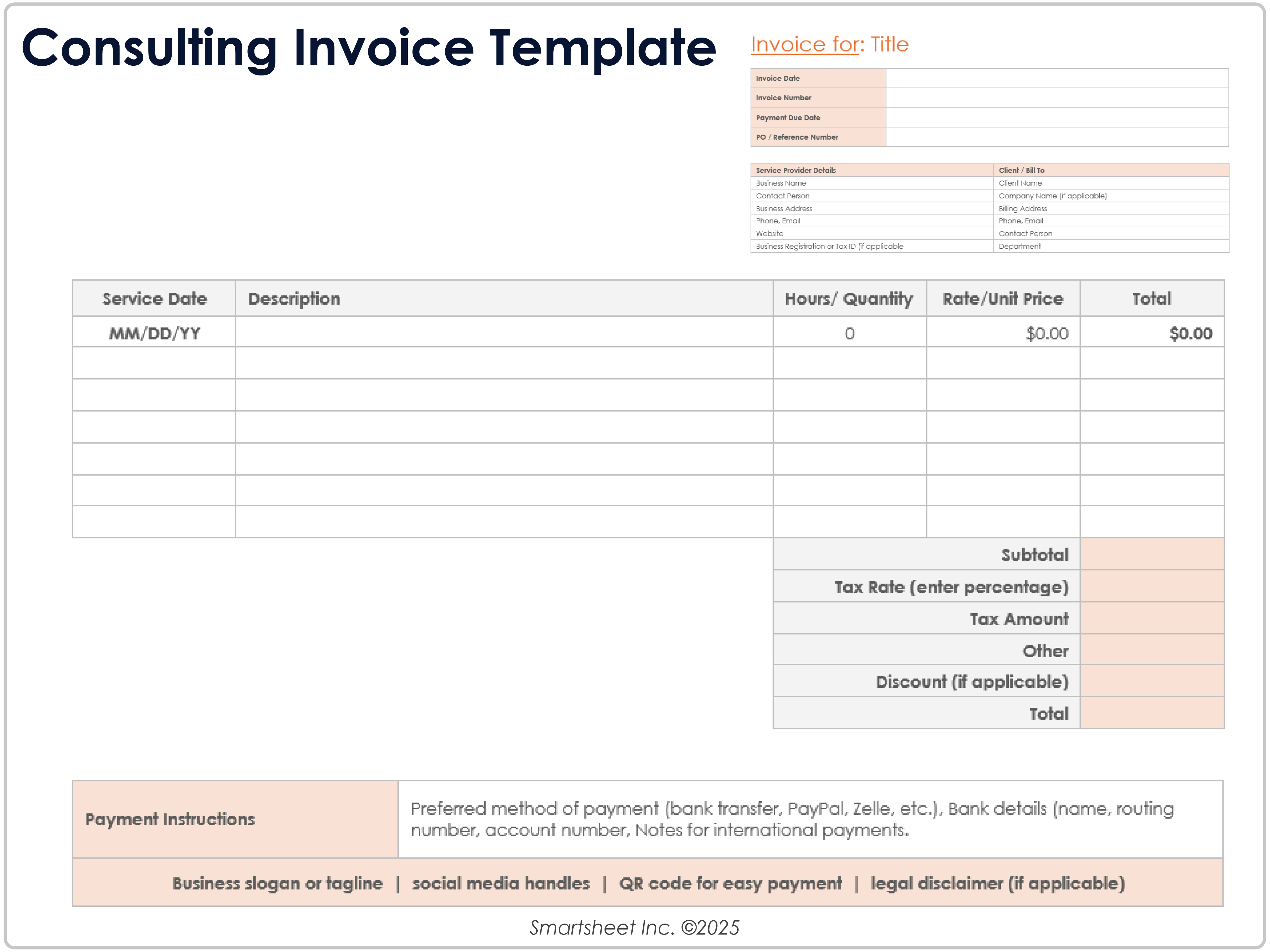Select the Business Name row
Viewport: 1270px width, 952px height.
pos(781,183)
